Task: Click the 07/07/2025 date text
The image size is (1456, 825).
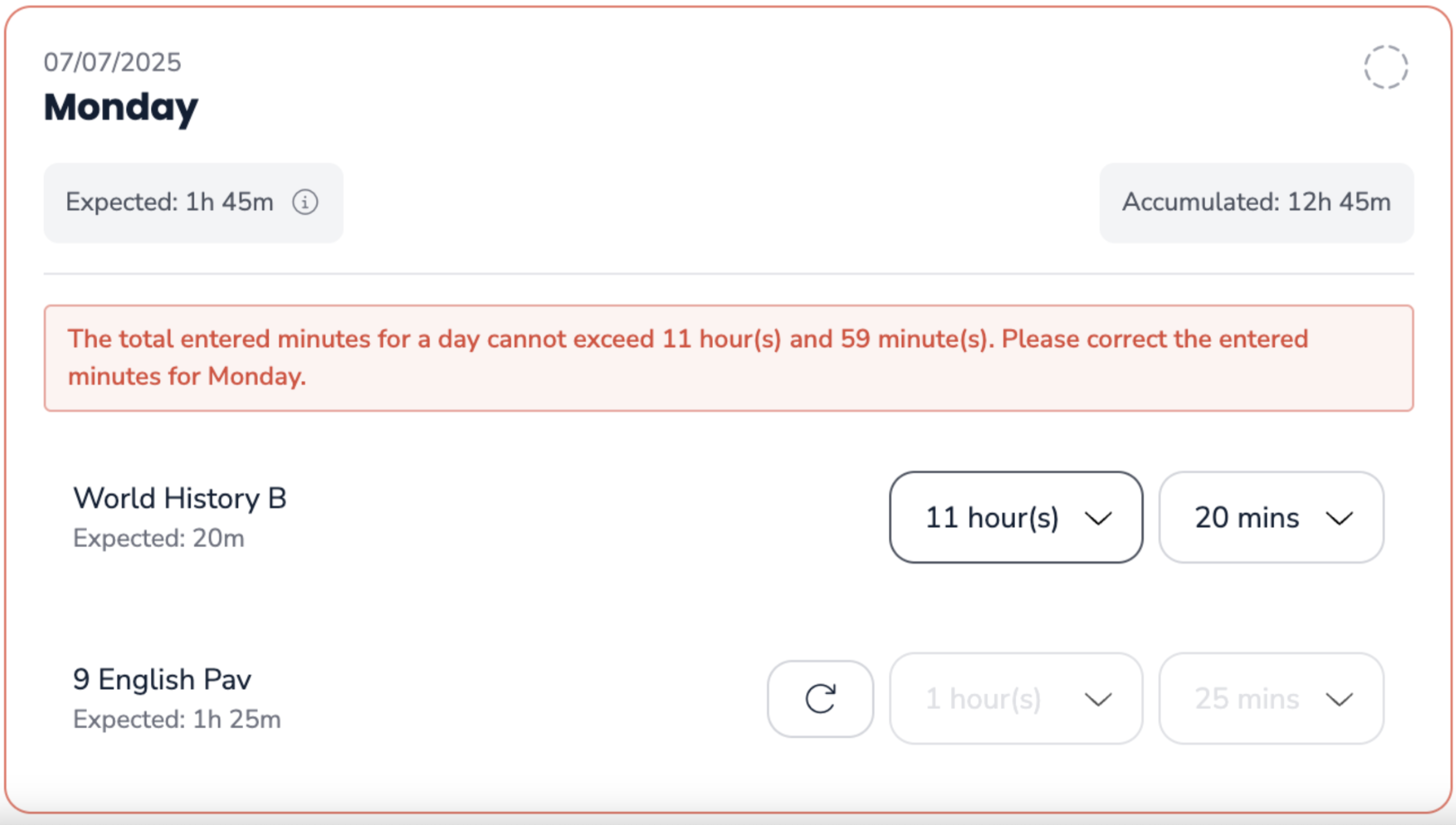Action: click(112, 63)
